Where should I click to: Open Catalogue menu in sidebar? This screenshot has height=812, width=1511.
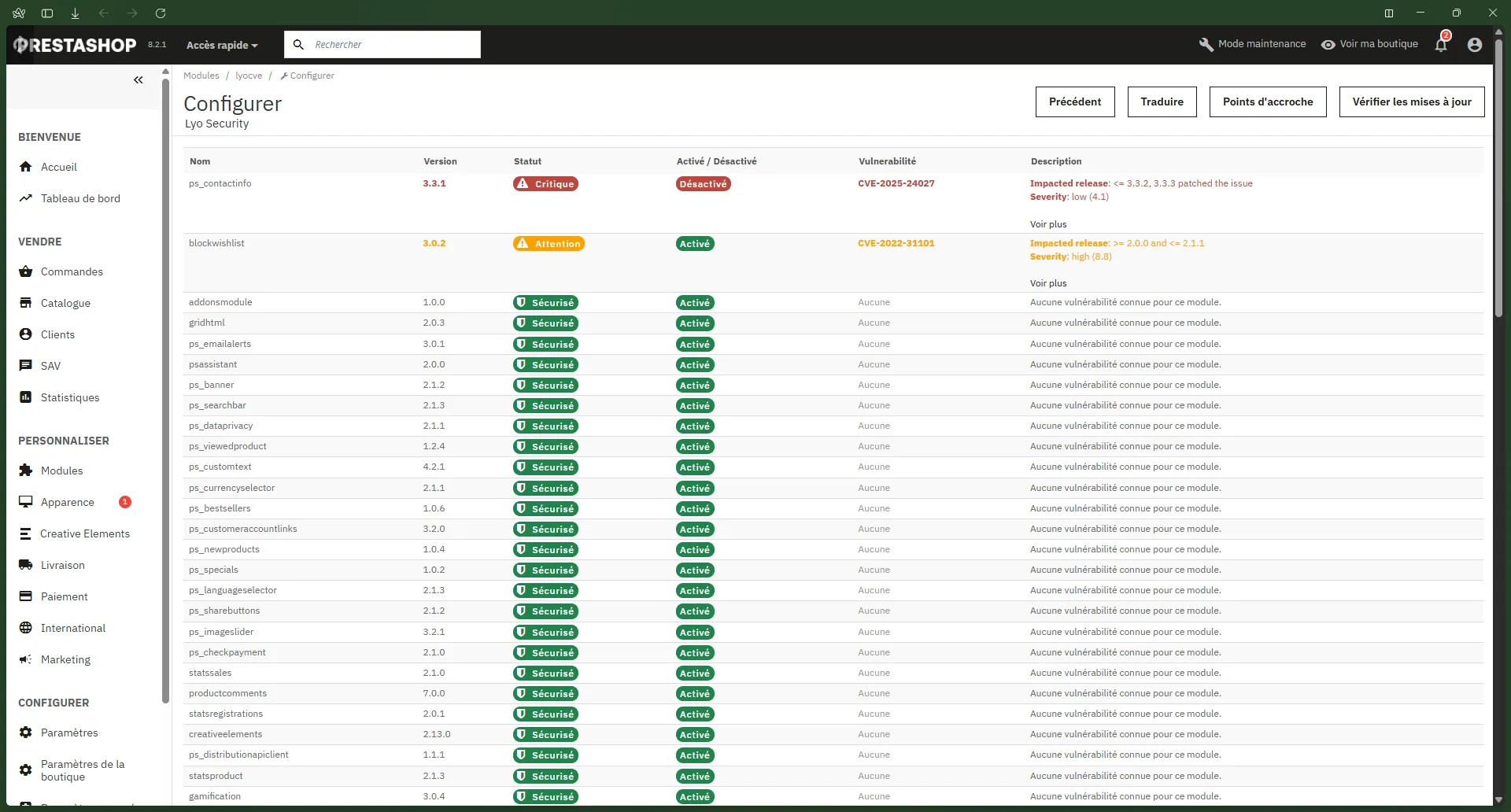coord(65,303)
